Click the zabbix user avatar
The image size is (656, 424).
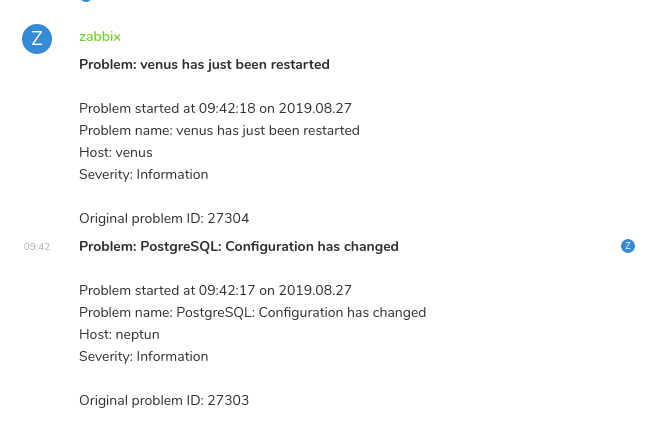click(37, 39)
